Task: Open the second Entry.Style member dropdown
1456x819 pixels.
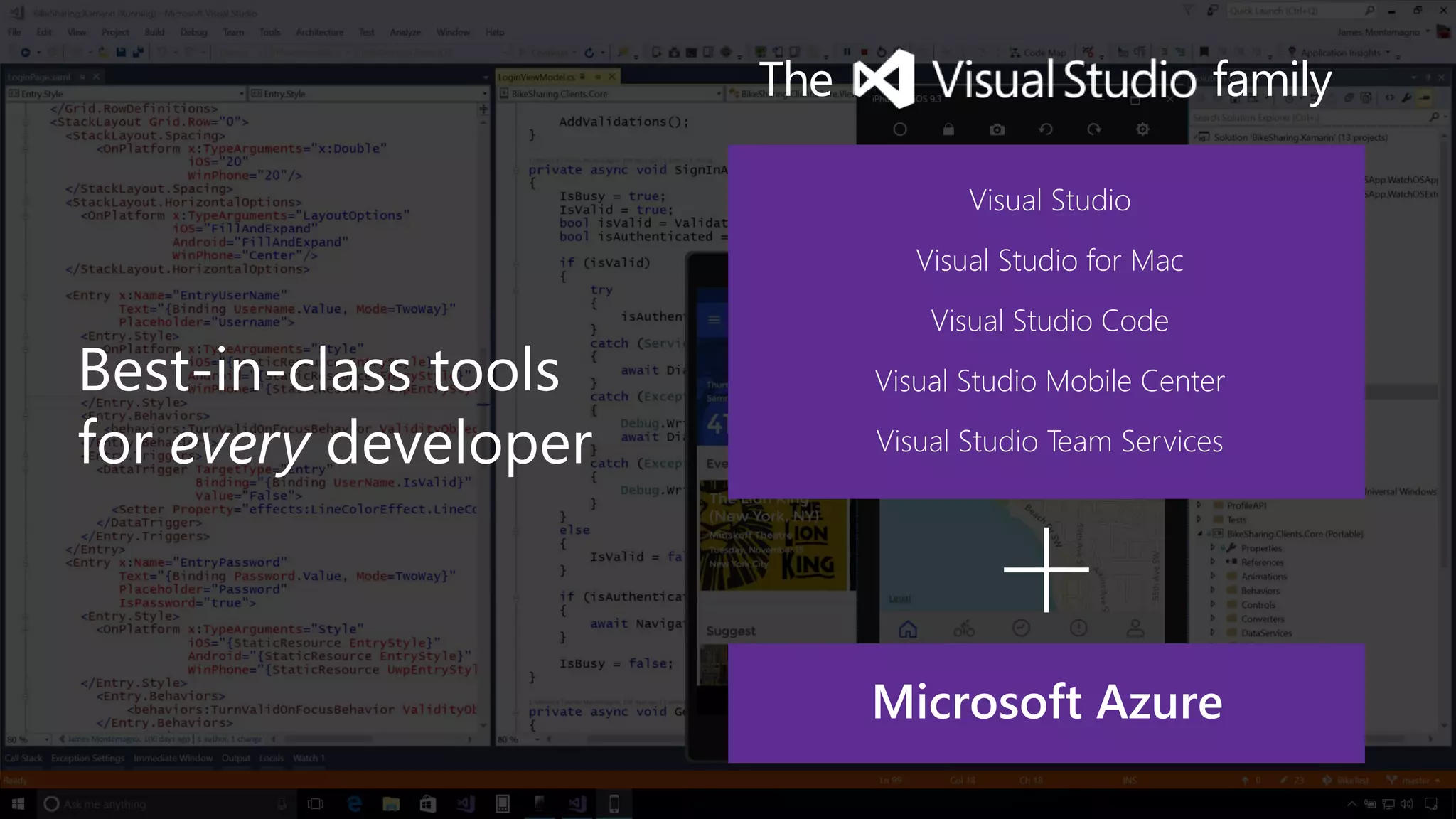Action: click(x=368, y=93)
